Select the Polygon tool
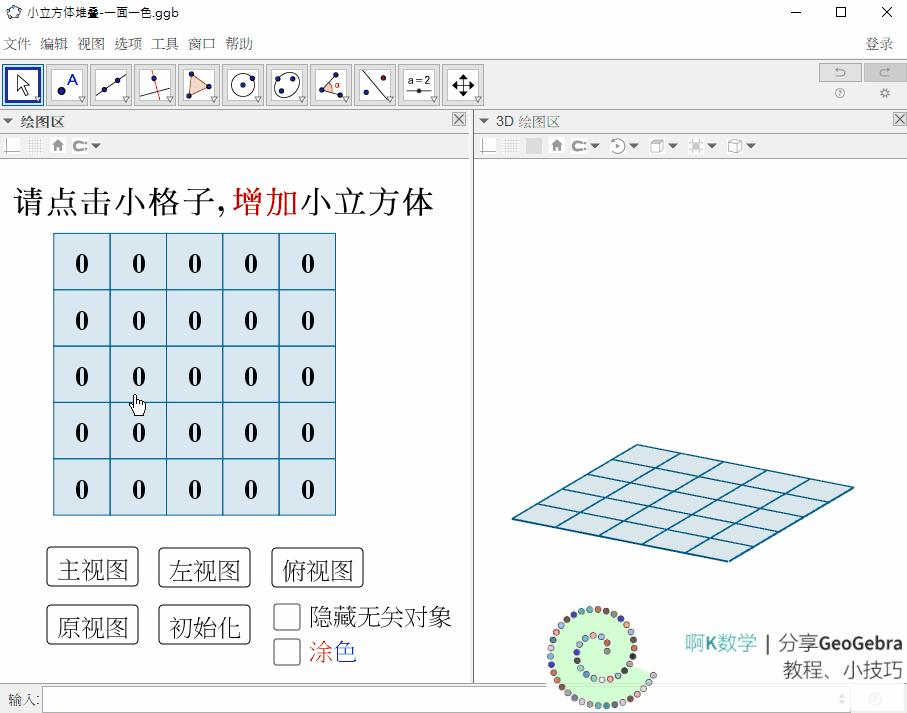This screenshot has height=713, width=907. click(199, 85)
